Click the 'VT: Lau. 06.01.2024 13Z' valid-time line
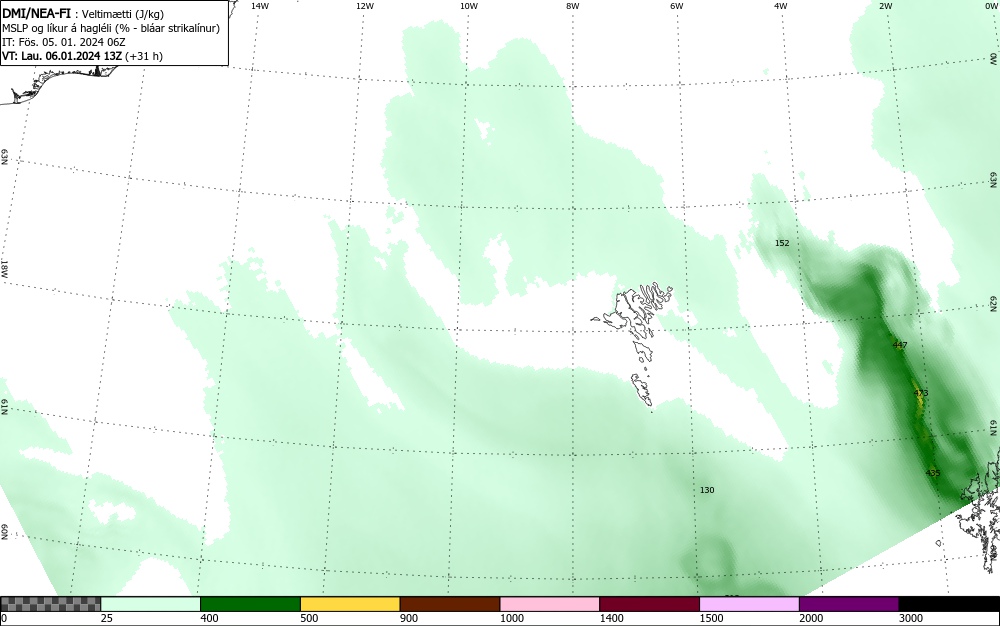The image size is (1000, 626). tap(82, 56)
